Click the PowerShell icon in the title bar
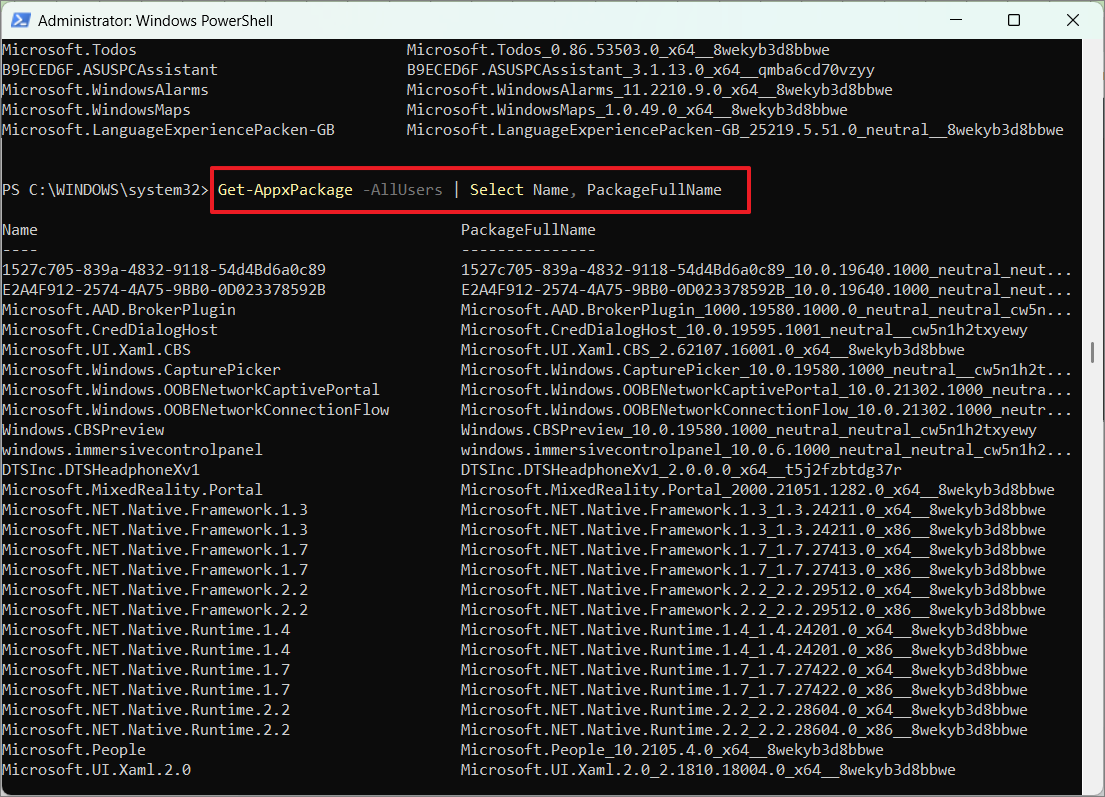Image resolution: width=1105 pixels, height=797 pixels. click(20, 20)
